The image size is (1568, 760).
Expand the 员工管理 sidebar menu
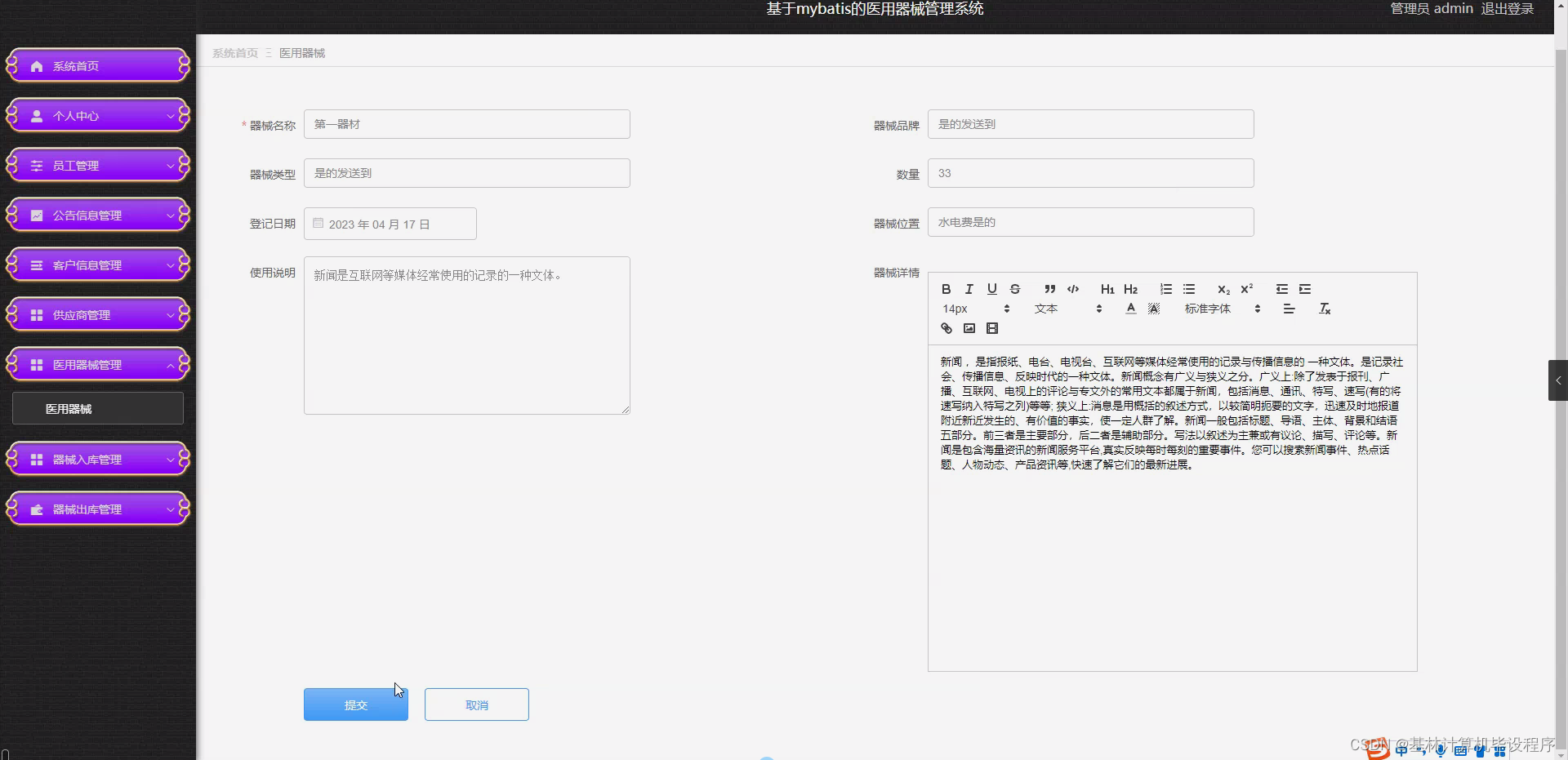[97, 165]
